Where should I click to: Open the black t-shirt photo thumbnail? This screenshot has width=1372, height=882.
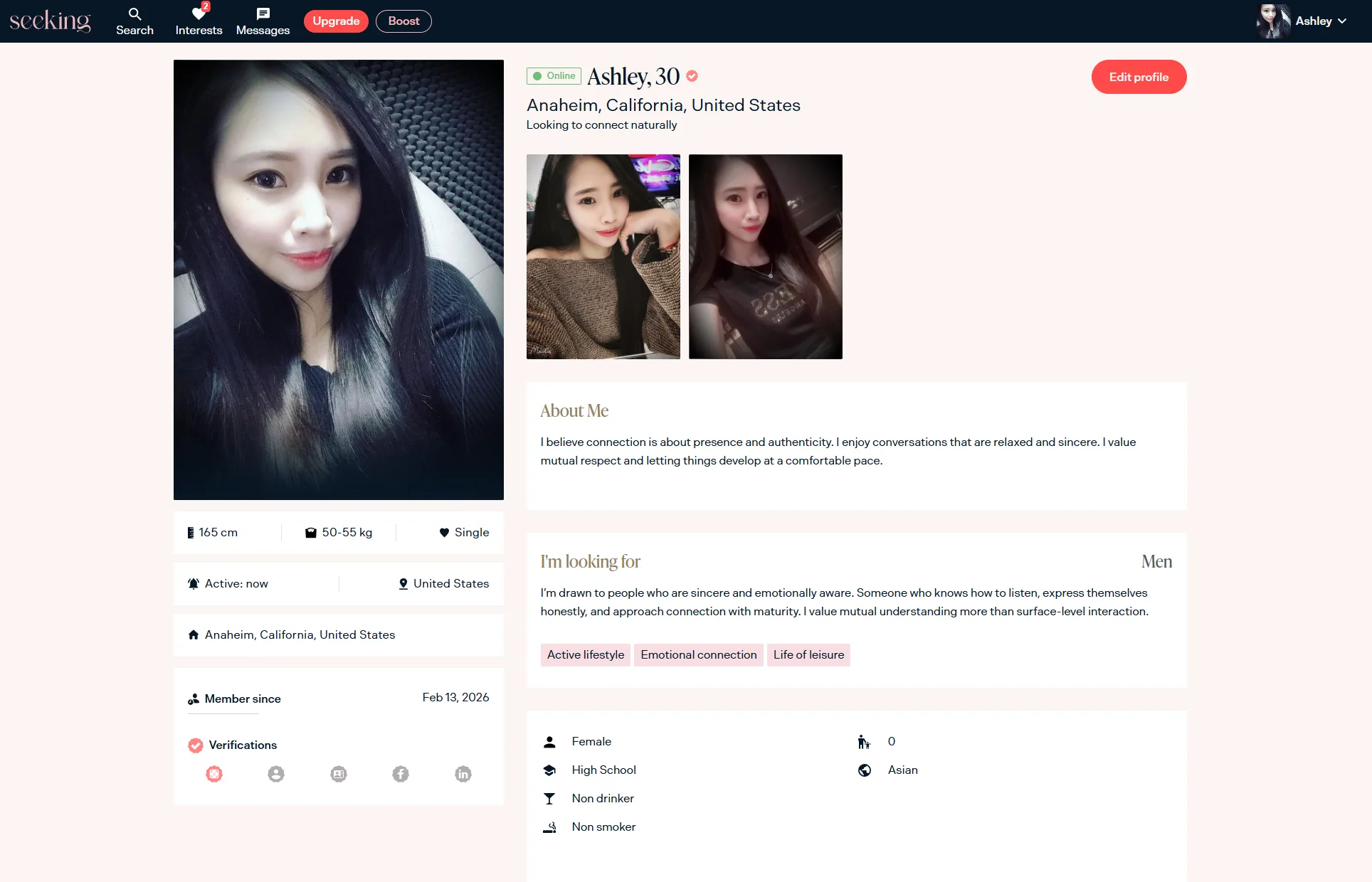tap(765, 257)
